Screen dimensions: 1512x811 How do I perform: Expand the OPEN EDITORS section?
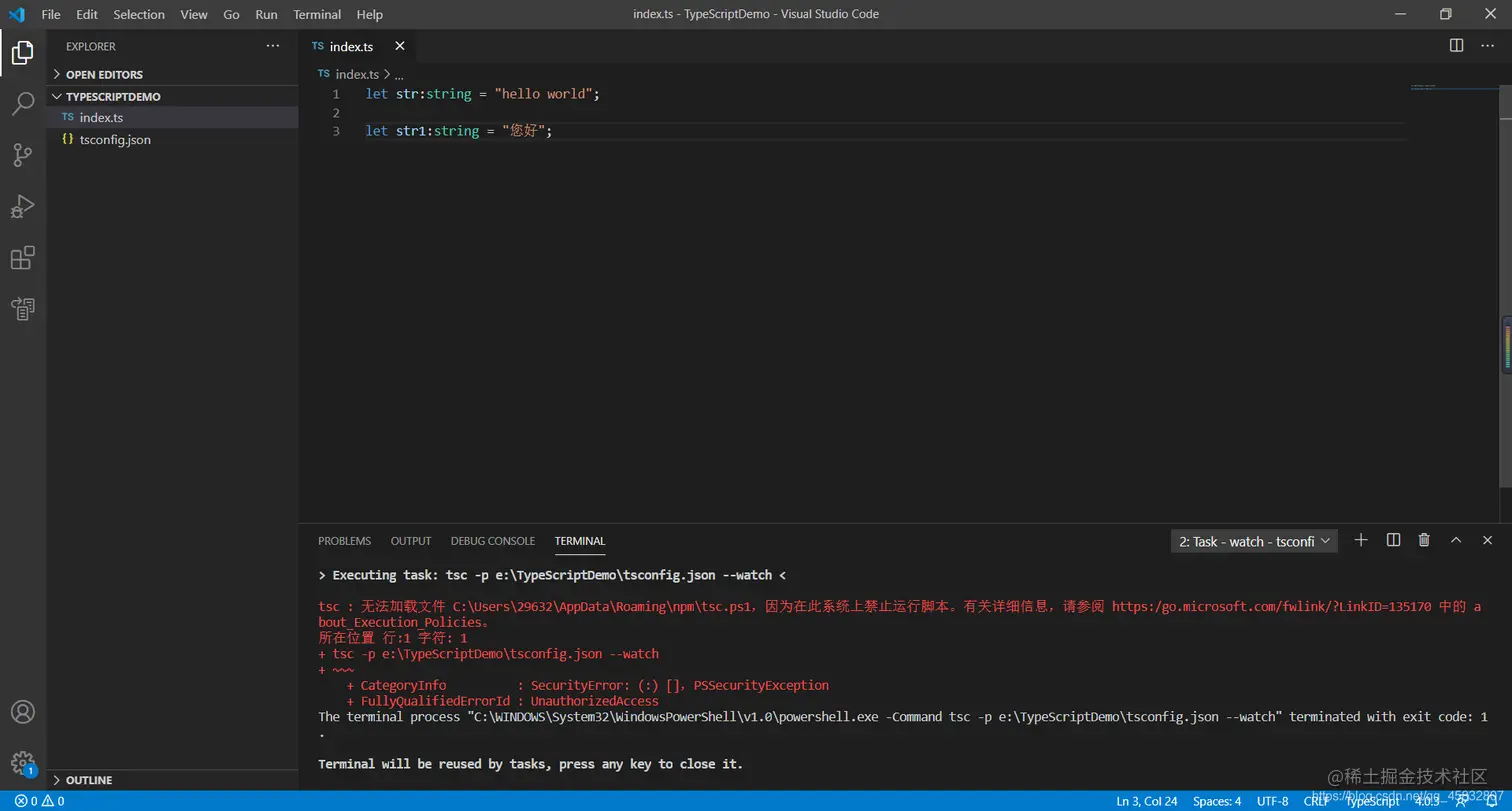[x=172, y=74]
